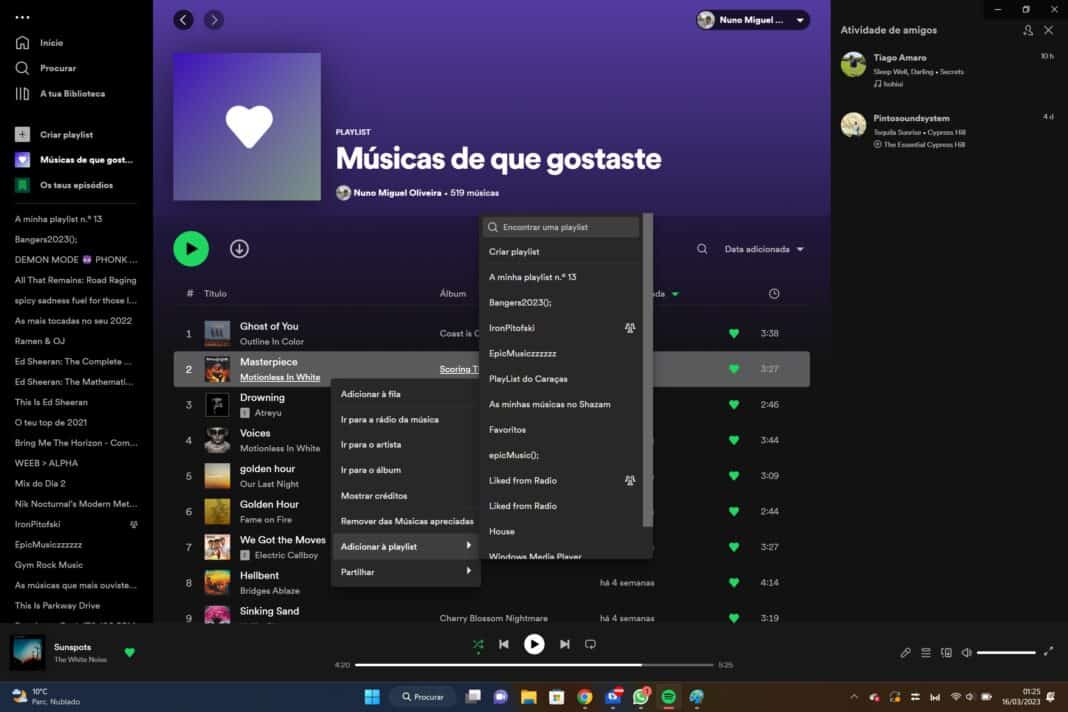The width and height of the screenshot is (1068, 712).
Task: Toggle the heart on We Got the Moves
Action: pyautogui.click(x=734, y=547)
